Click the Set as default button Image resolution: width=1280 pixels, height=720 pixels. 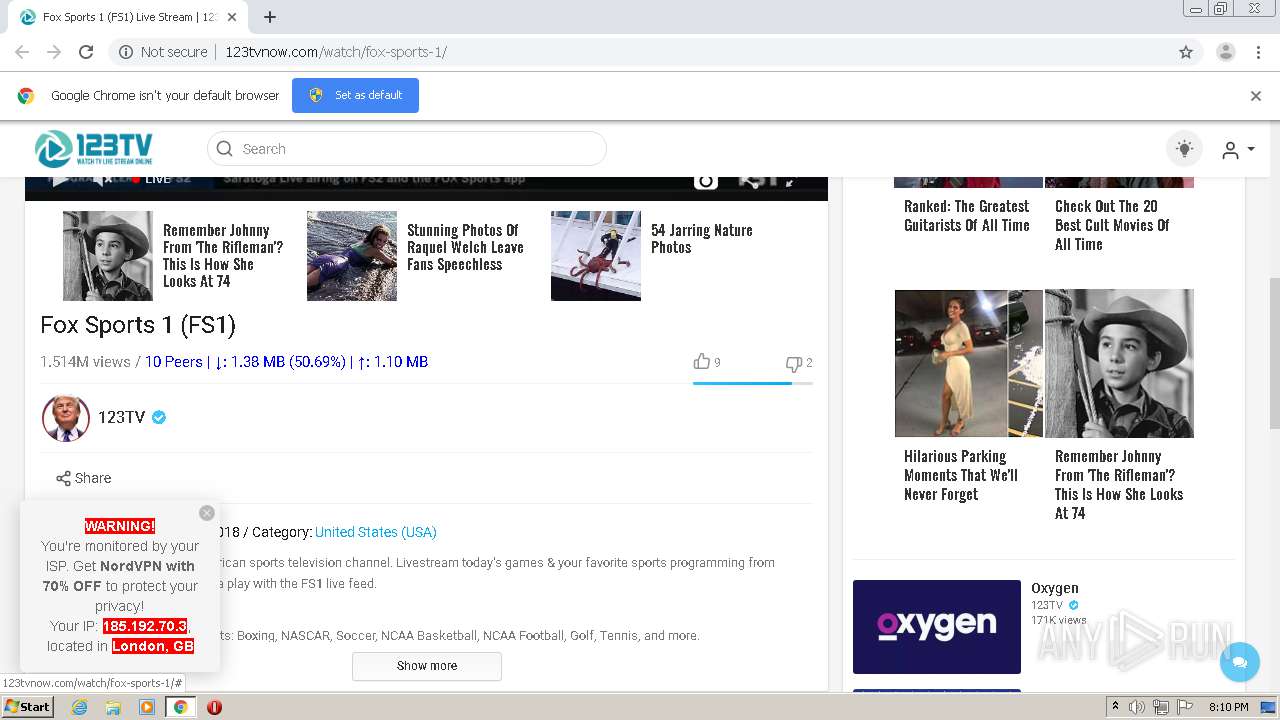point(355,95)
